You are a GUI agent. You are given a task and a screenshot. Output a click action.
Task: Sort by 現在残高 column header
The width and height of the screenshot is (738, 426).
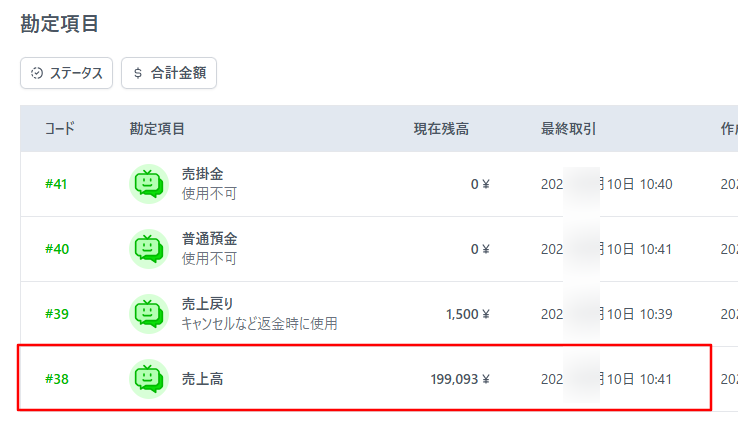click(x=441, y=129)
